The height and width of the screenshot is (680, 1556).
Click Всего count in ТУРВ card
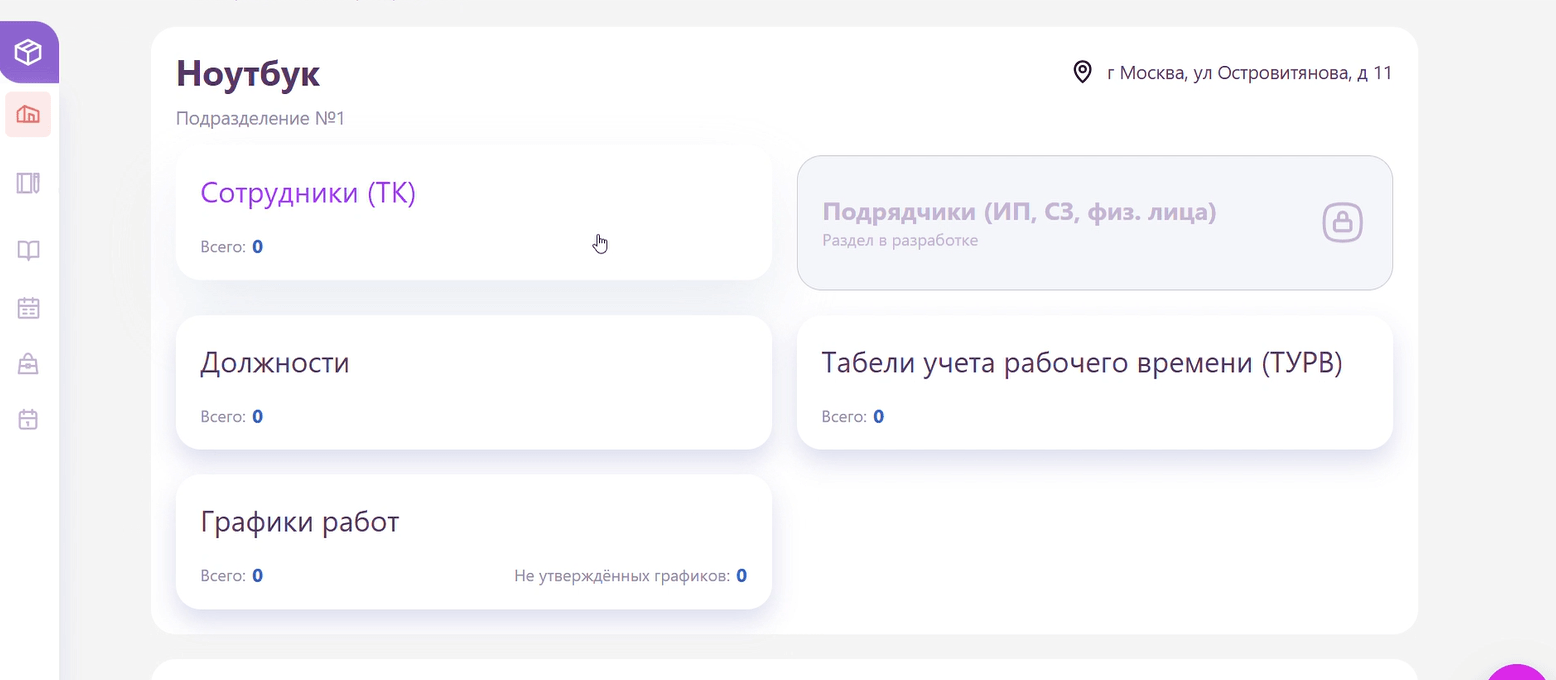[x=853, y=416]
